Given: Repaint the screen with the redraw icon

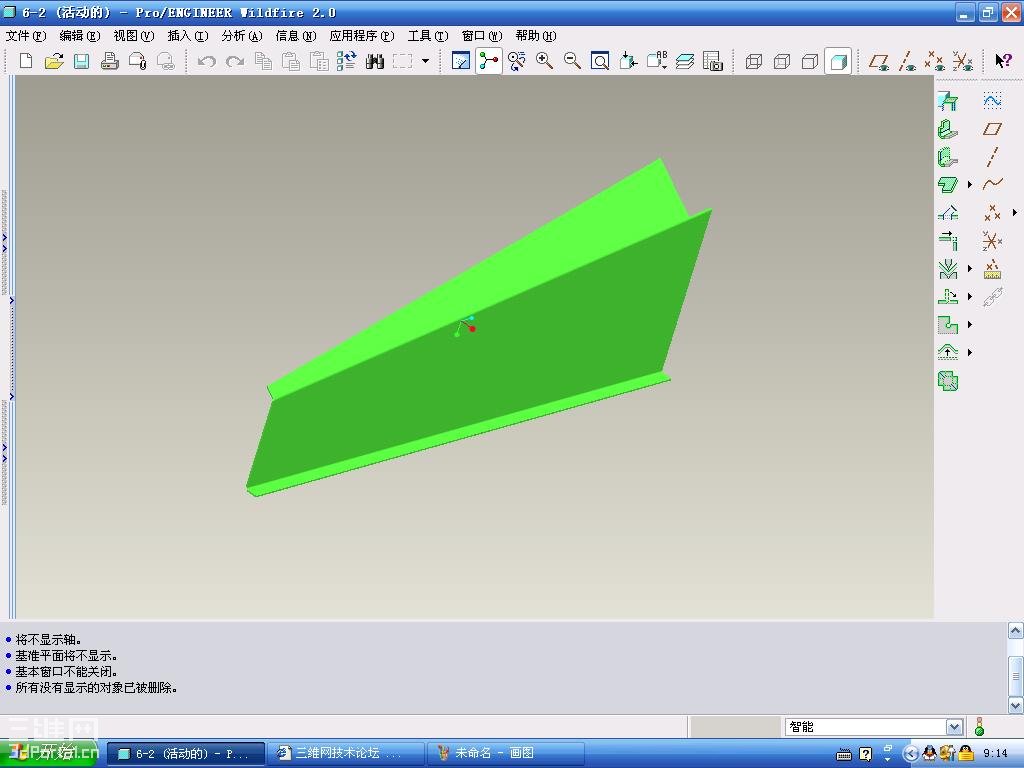Looking at the screenshot, I should (460, 61).
